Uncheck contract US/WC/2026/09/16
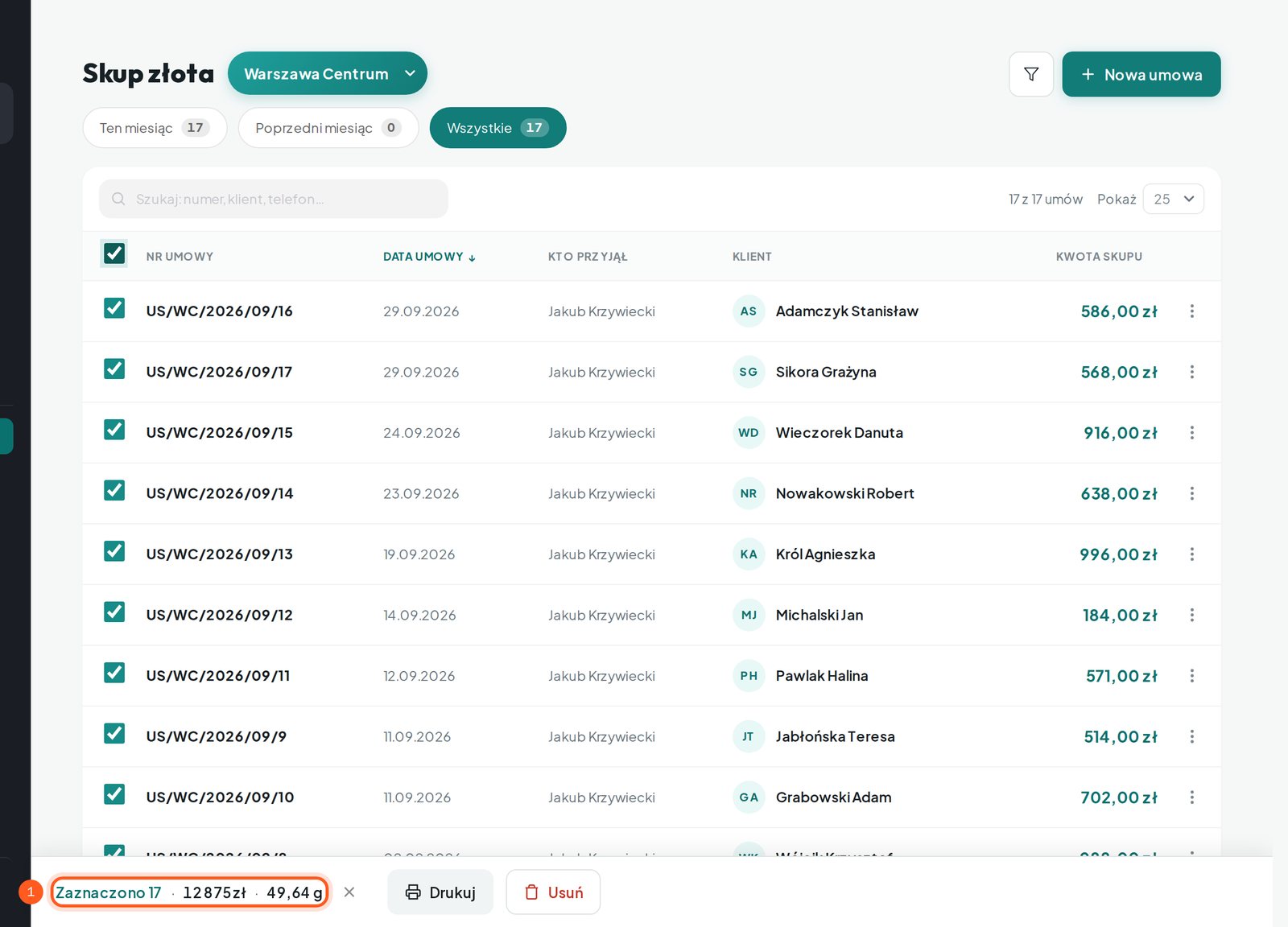This screenshot has width=1288, height=927. coord(114,308)
